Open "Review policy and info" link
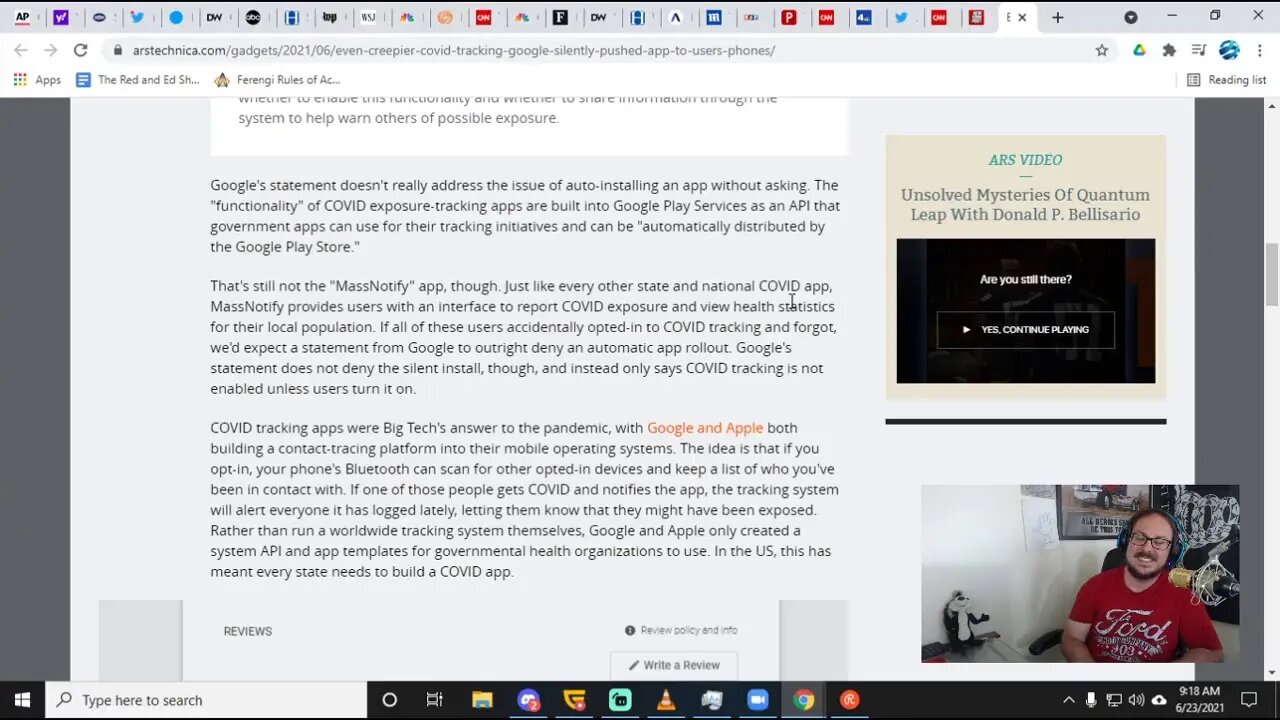 [681, 630]
